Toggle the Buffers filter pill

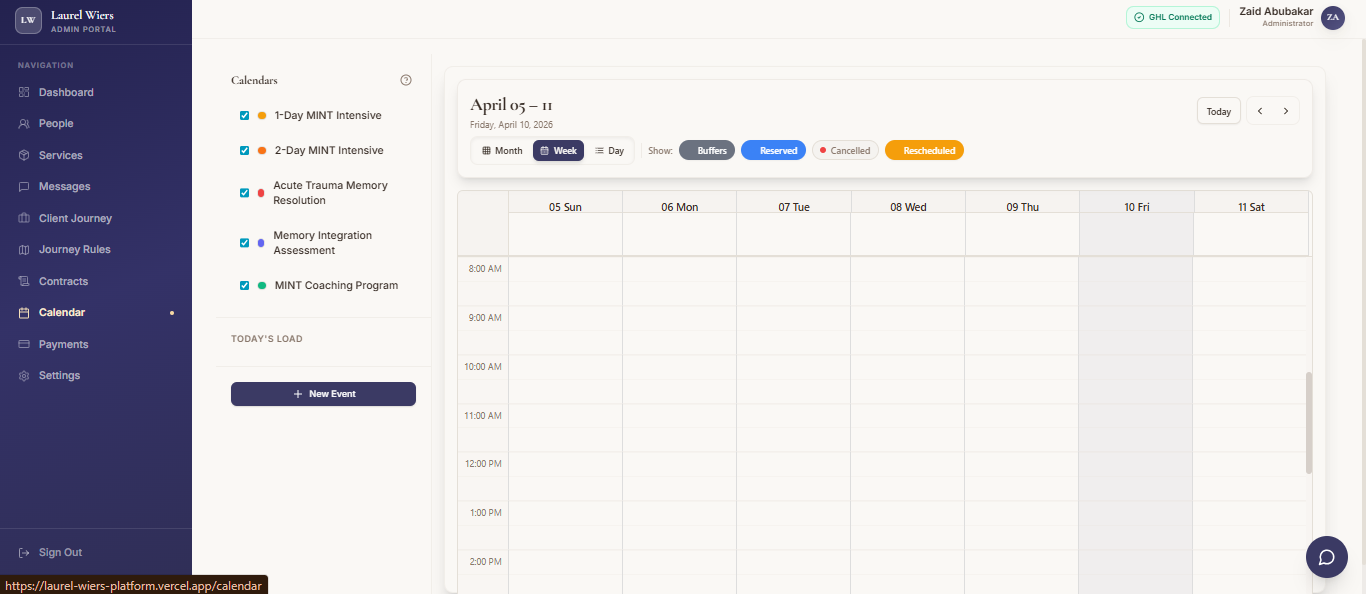tap(706, 150)
